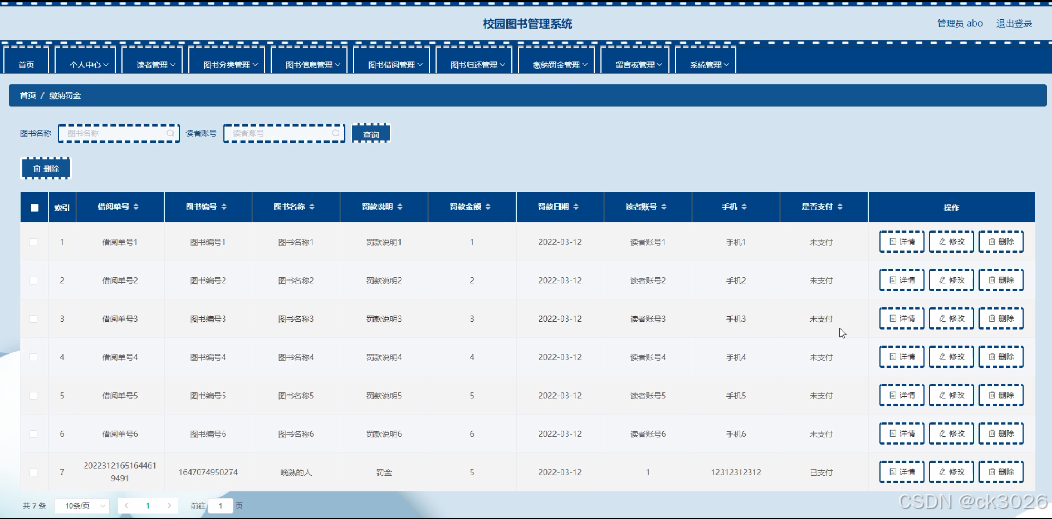This screenshot has height=519, width=1052.
Task: Sort table by 罚款金额 column
Action: (488, 207)
